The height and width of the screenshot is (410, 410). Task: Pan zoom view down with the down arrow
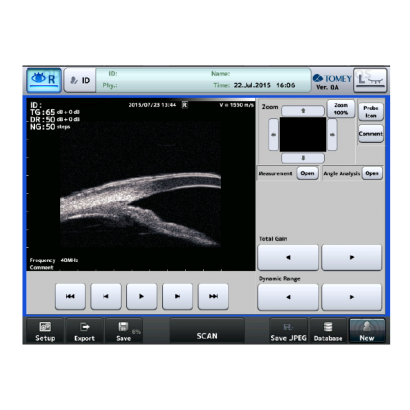(303, 158)
